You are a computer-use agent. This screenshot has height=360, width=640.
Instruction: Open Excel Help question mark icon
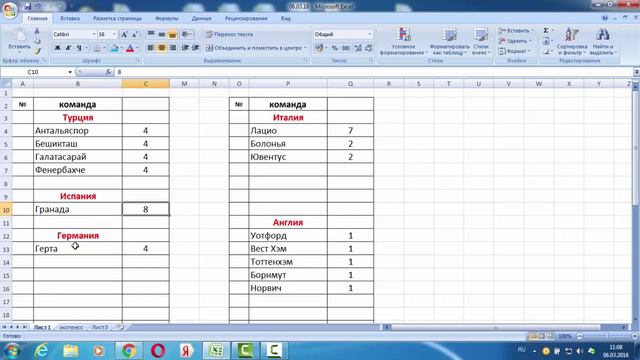[605, 18]
